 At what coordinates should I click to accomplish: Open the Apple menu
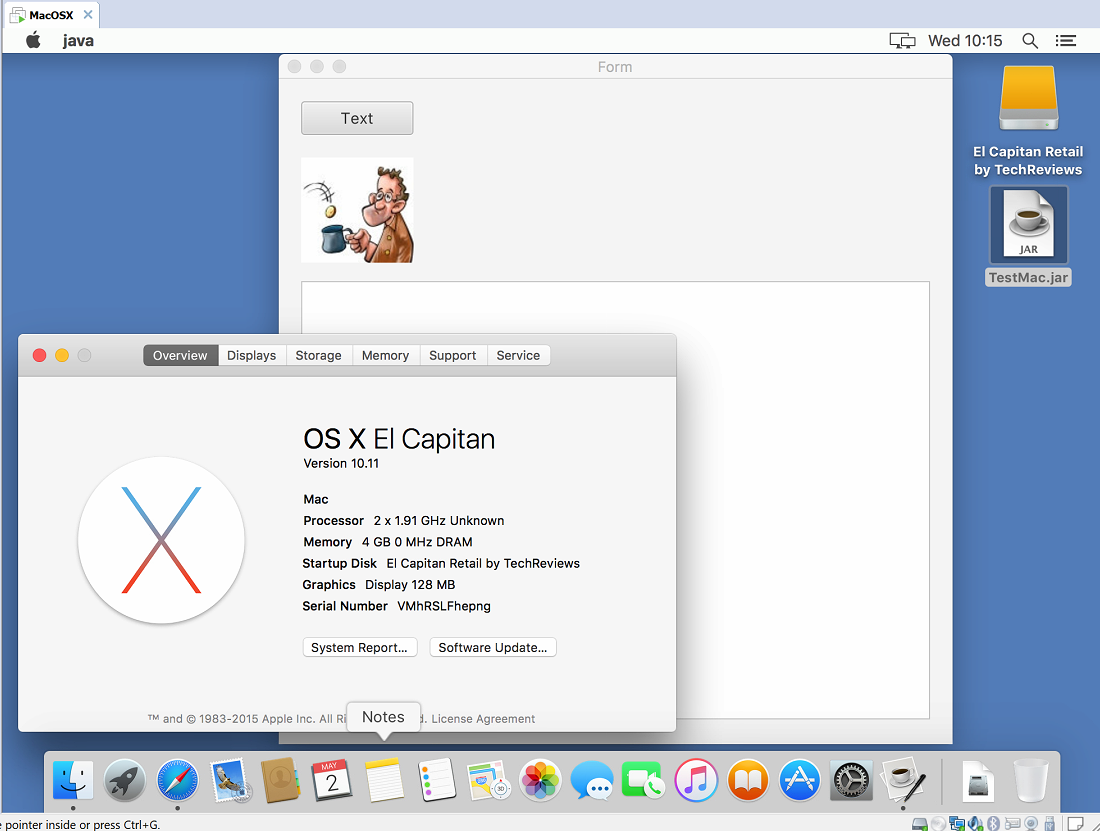[33, 41]
